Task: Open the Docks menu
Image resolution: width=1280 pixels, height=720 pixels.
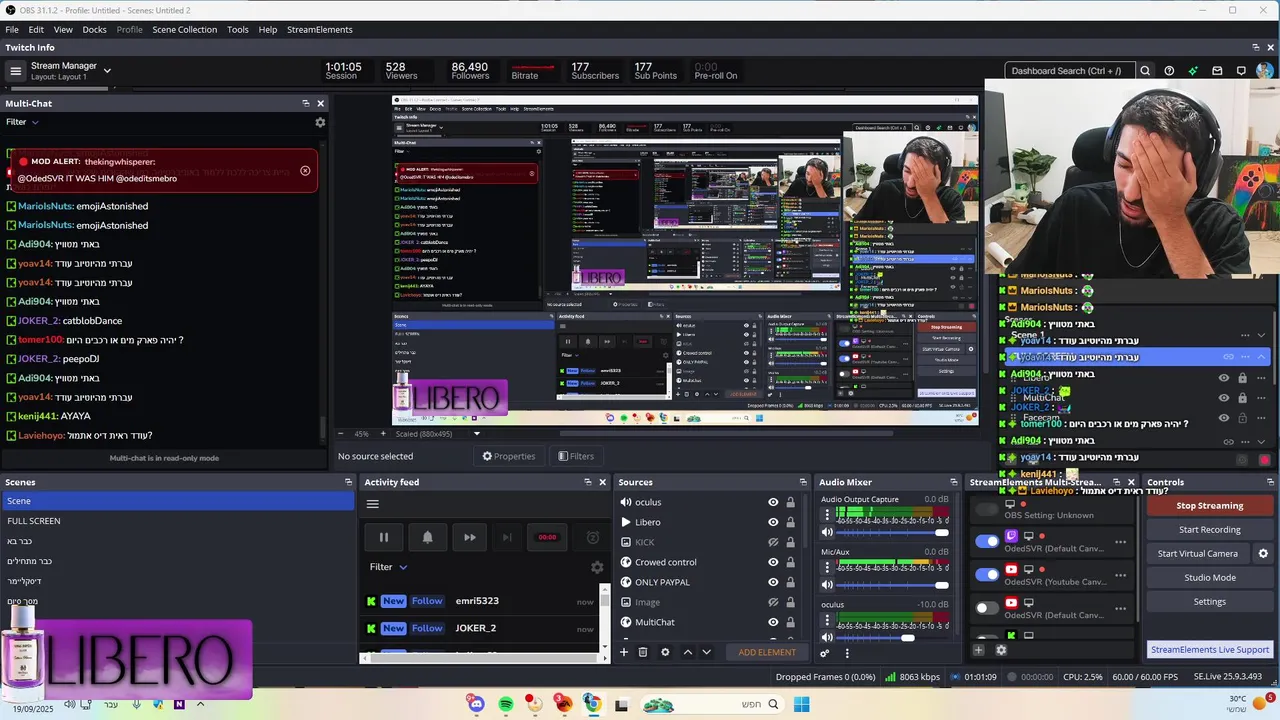Action: tap(94, 29)
